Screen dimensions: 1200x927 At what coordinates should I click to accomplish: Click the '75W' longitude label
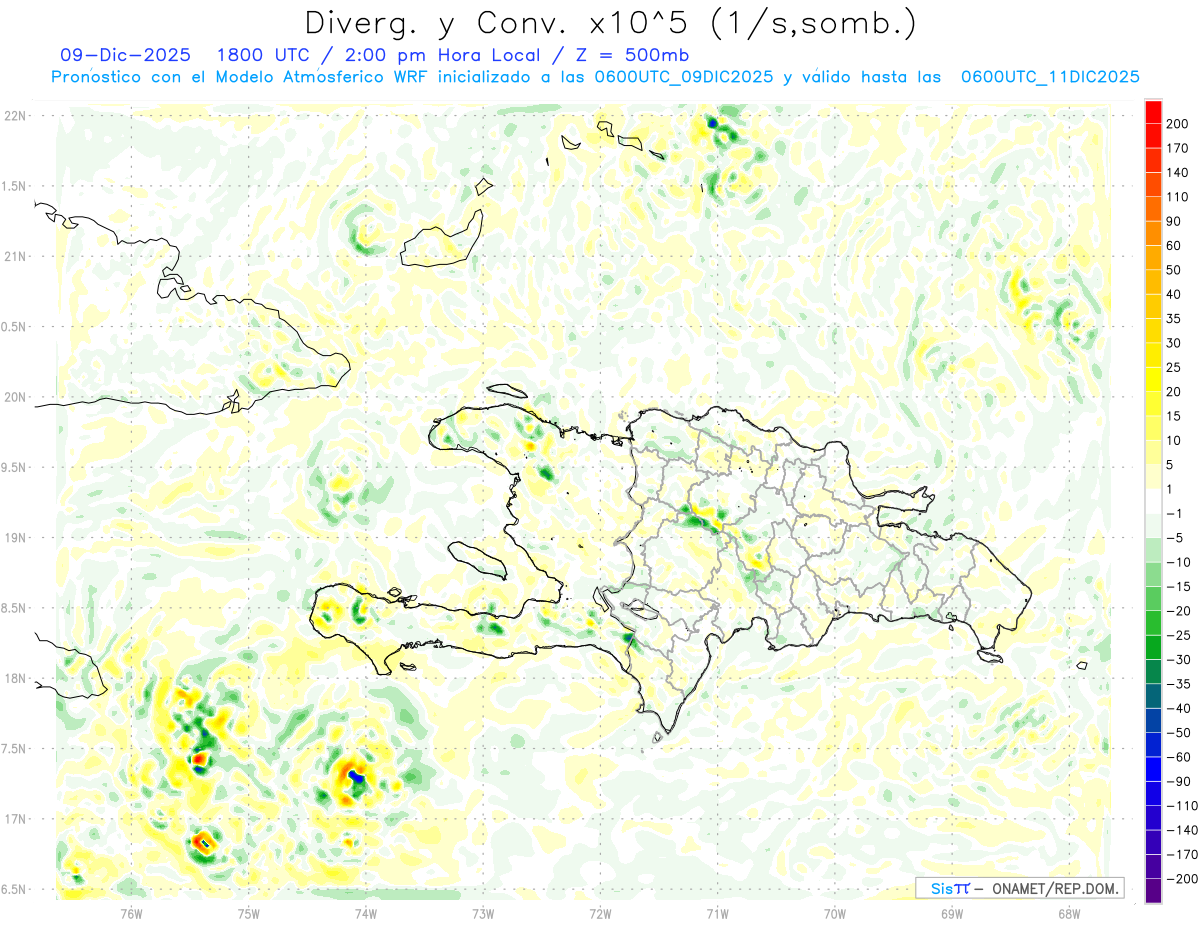pos(248,913)
